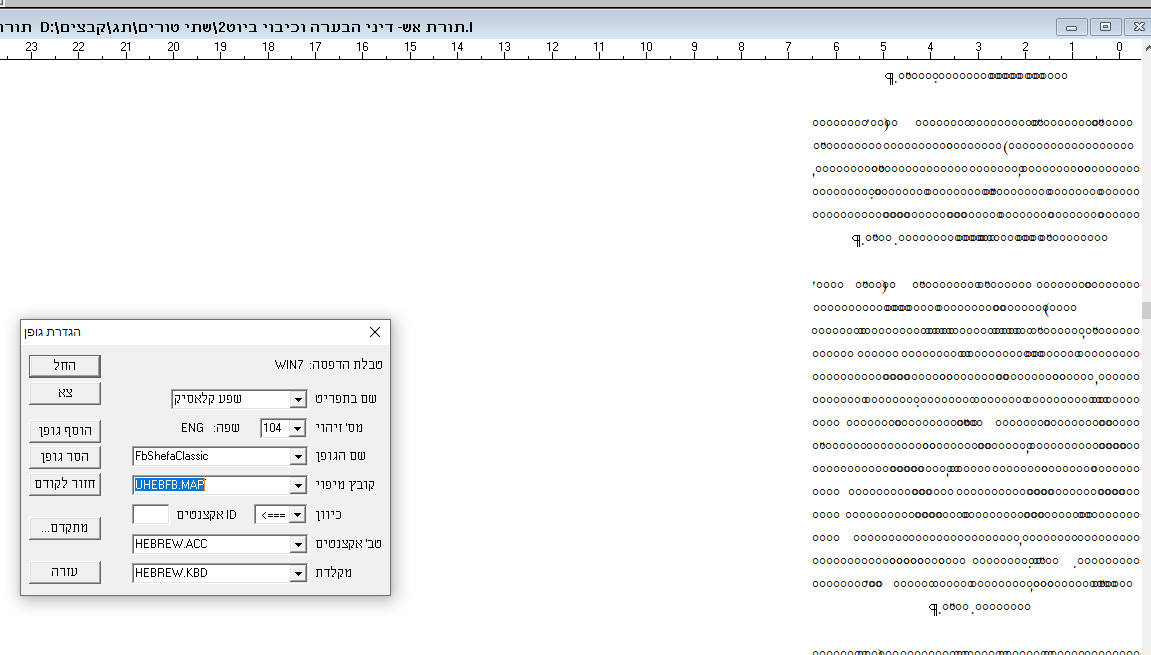
Task: Expand the UHEBFB.MAP mapping file dropdown arrow
Action: [x=297, y=485]
